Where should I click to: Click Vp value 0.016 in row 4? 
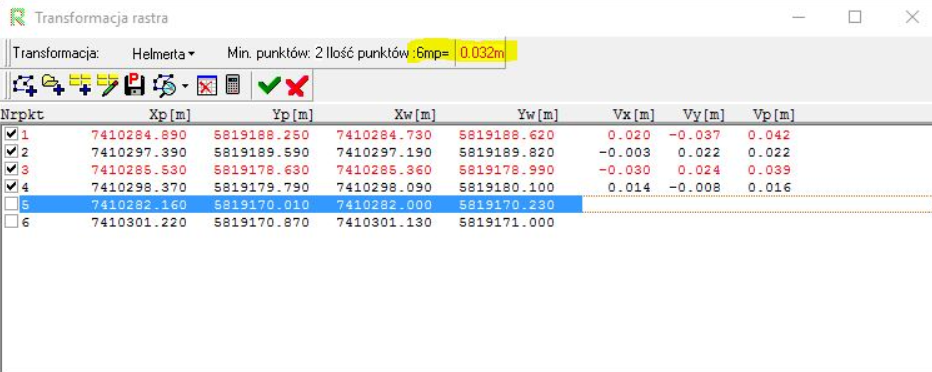[769, 188]
